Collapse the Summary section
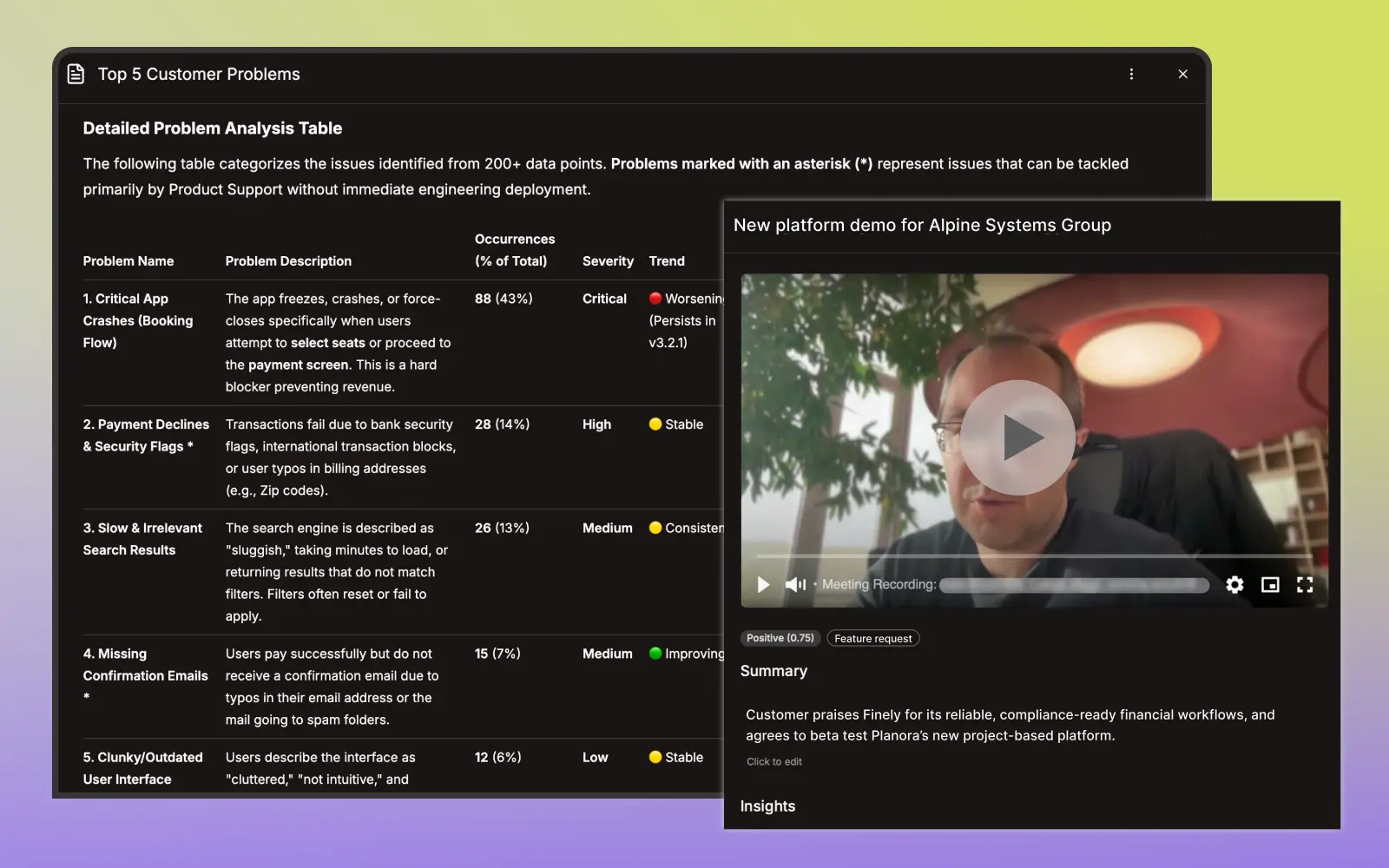This screenshot has width=1389, height=868. 773,670
